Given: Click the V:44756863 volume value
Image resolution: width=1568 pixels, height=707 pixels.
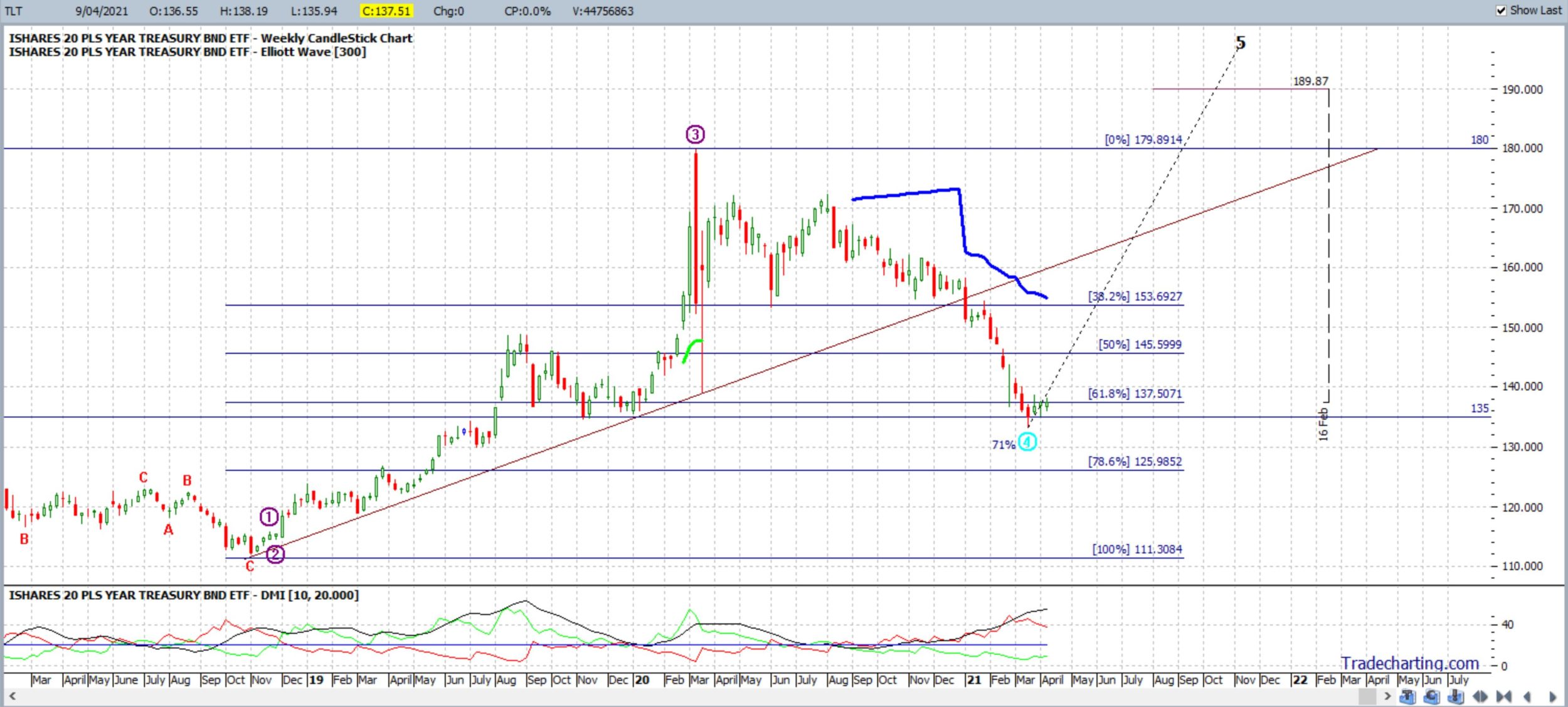Looking at the screenshot, I should 603,11.
